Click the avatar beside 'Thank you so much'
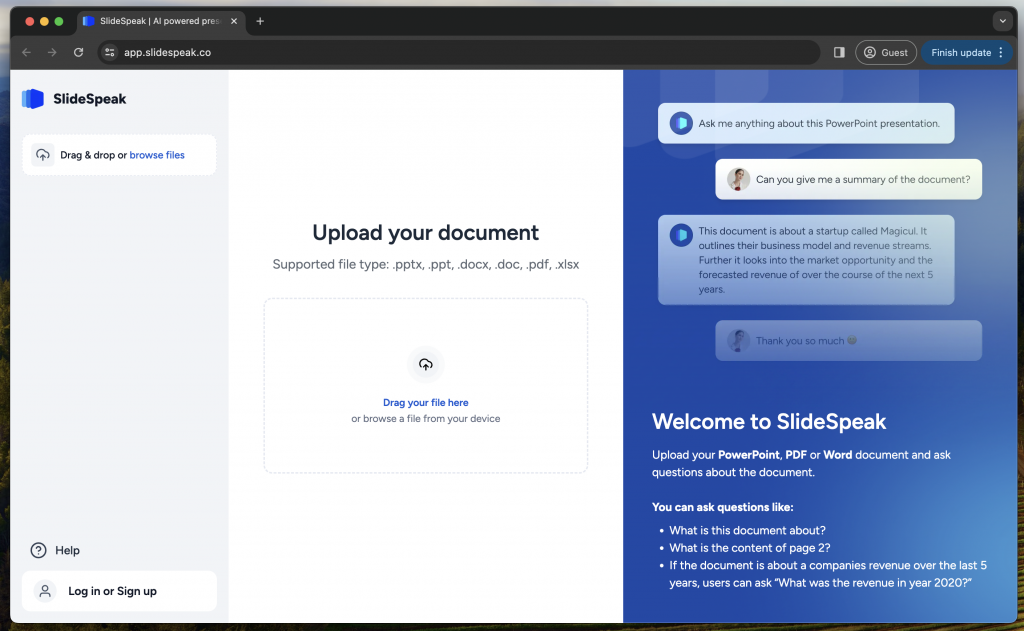This screenshot has width=1024, height=631. click(738, 340)
